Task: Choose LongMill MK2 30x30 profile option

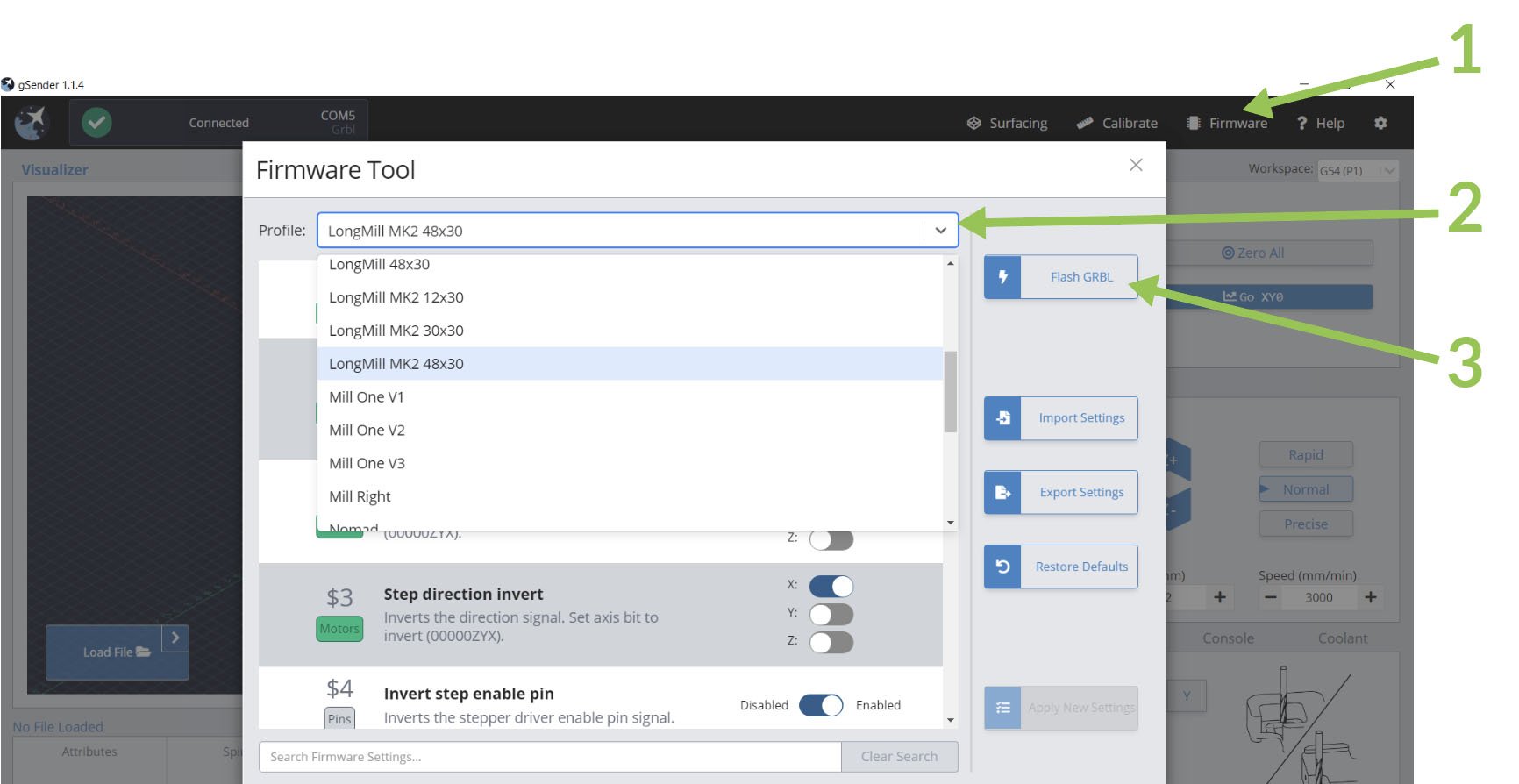Action: (396, 331)
